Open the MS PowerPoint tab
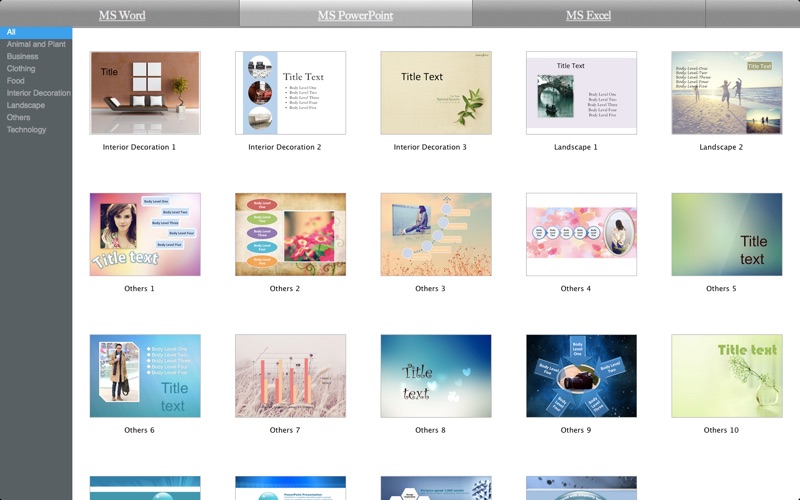This screenshot has width=800, height=500. (x=356, y=15)
